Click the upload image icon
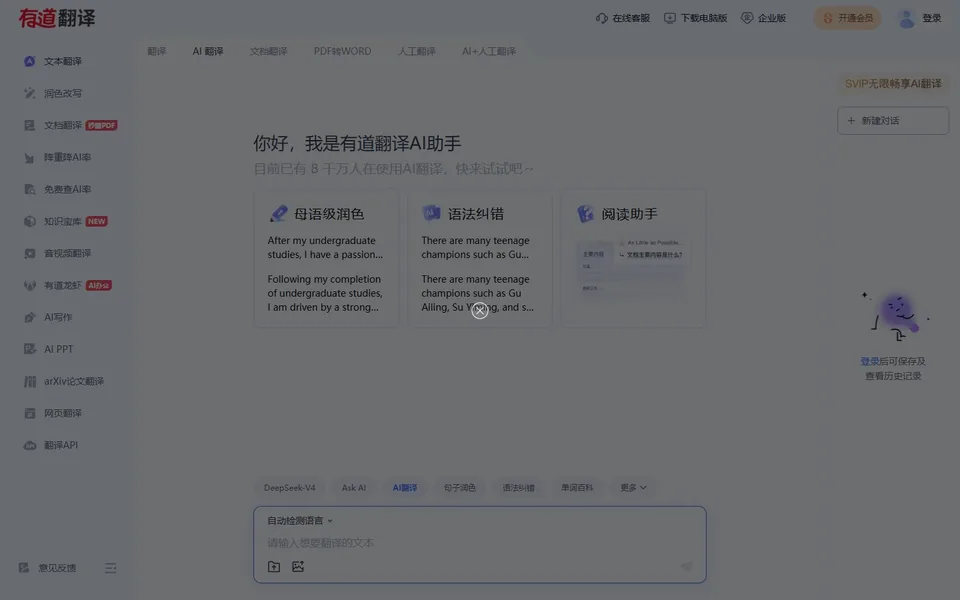 coord(298,566)
